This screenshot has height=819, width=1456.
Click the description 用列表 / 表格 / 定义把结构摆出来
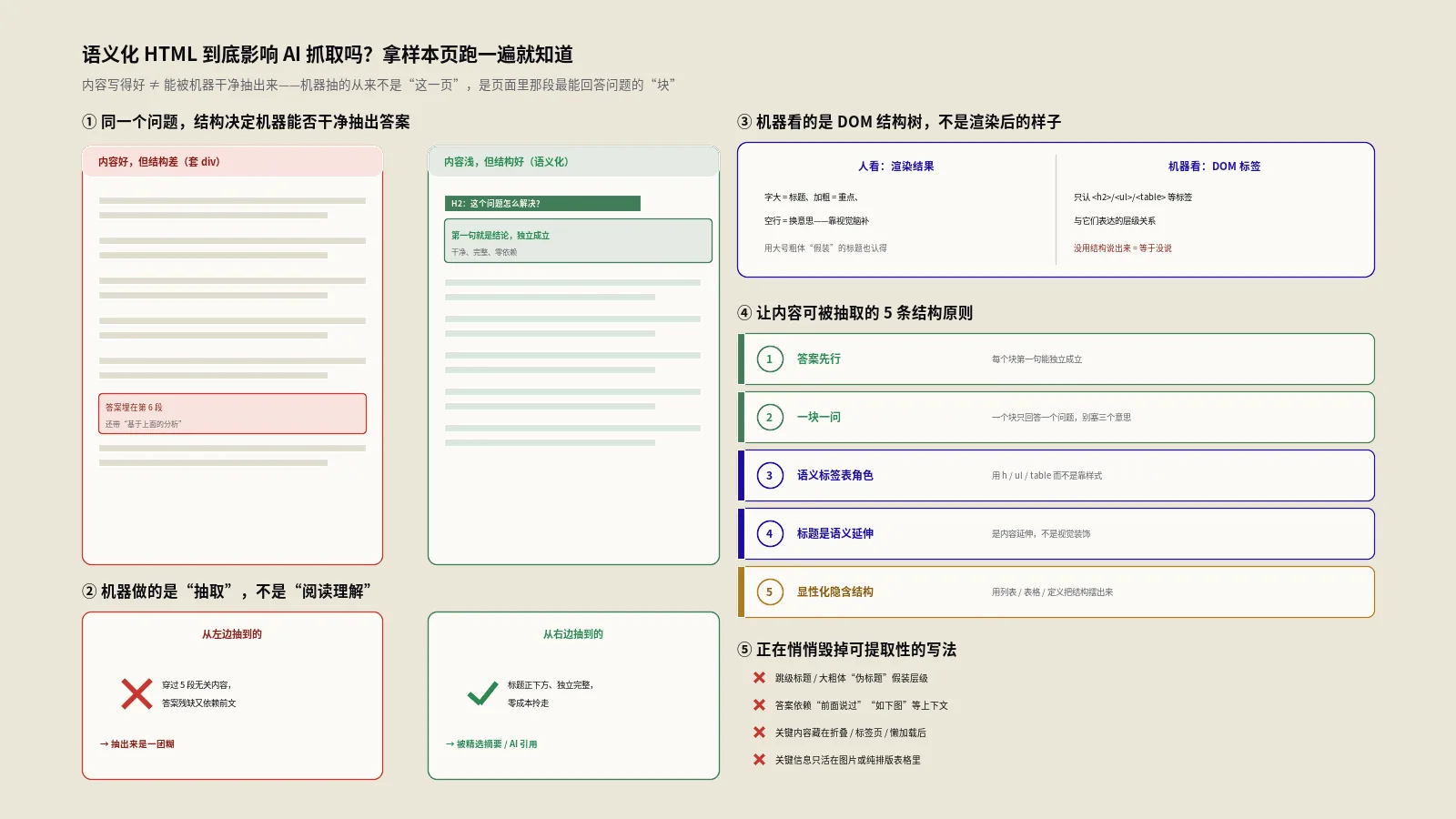1052,592
